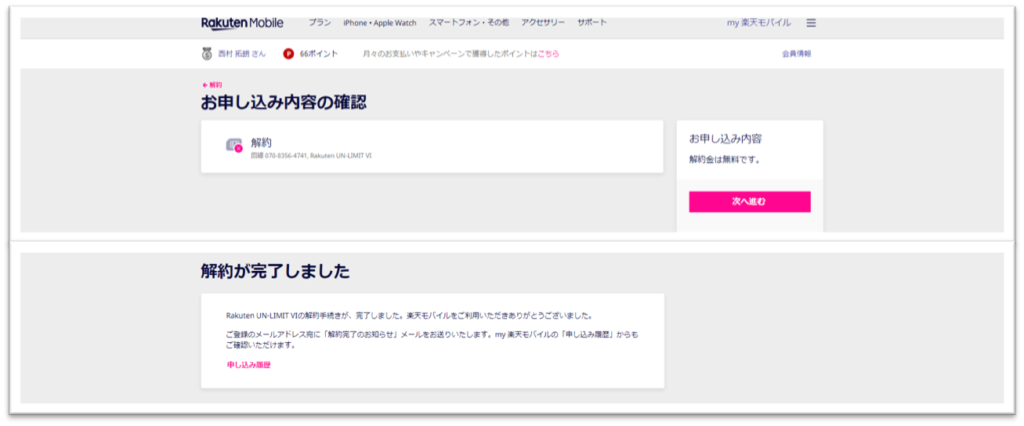Open the プラン menu
Image resolution: width=1024 pixels, height=426 pixels.
(x=319, y=23)
